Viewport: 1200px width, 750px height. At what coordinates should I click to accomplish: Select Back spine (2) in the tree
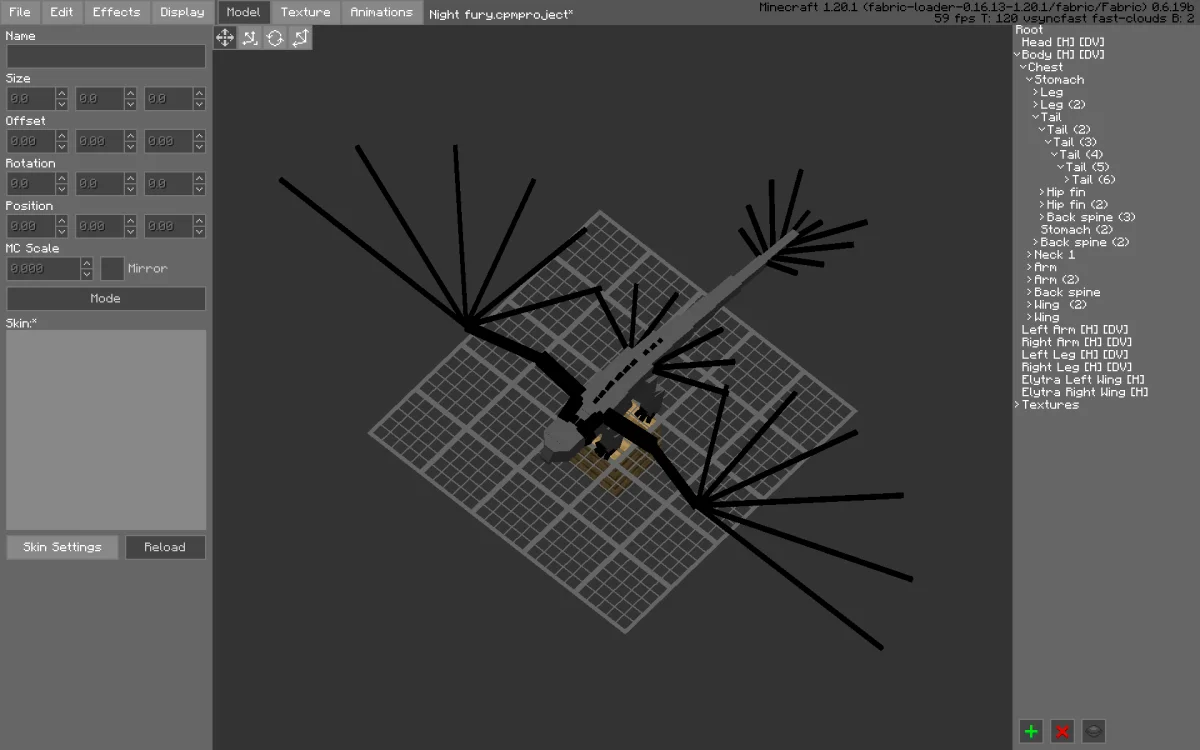coord(1085,242)
